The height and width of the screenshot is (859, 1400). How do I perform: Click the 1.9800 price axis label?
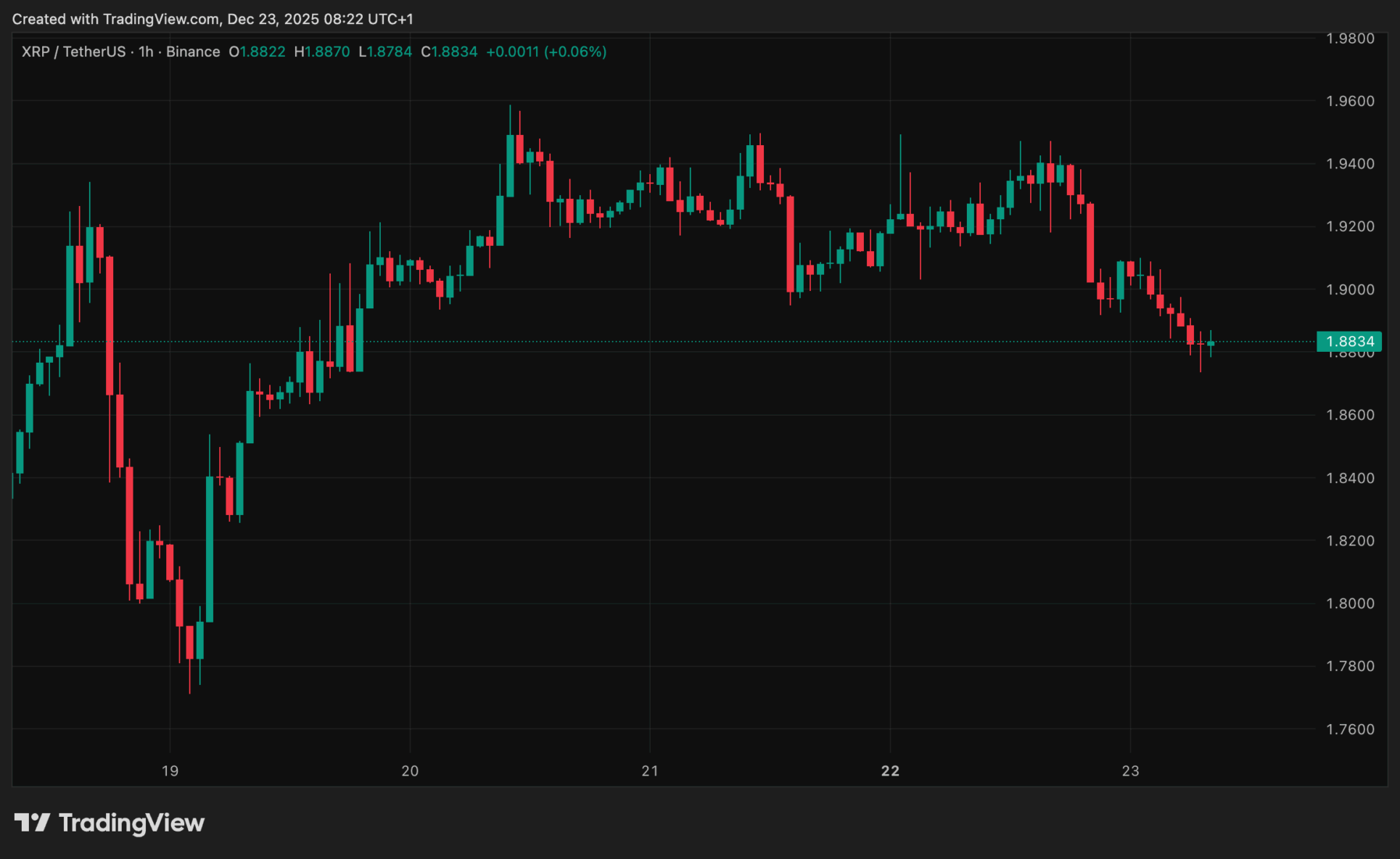[x=1350, y=38]
